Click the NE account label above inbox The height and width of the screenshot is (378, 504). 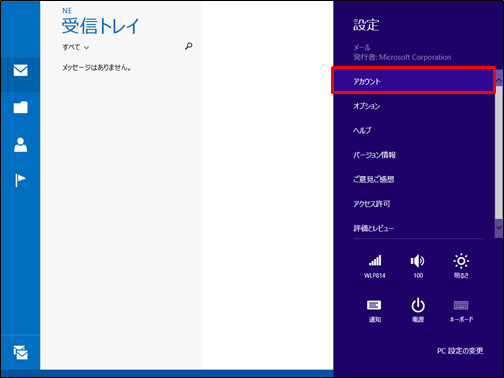pyautogui.click(x=67, y=11)
